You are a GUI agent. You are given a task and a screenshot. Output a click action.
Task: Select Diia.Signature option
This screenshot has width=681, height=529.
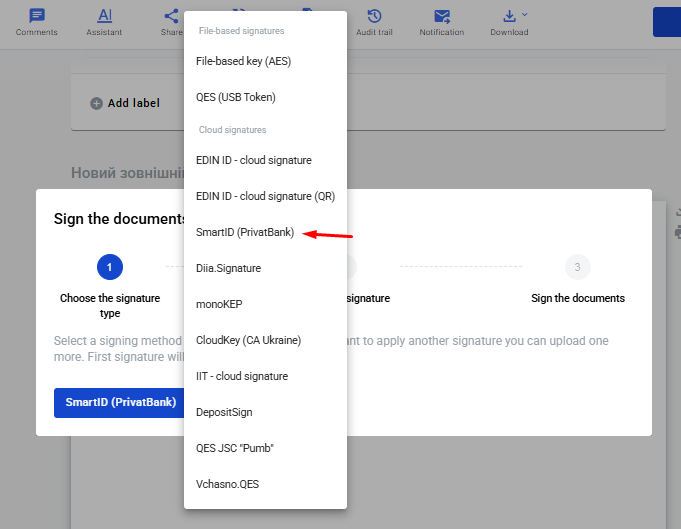[265, 268]
